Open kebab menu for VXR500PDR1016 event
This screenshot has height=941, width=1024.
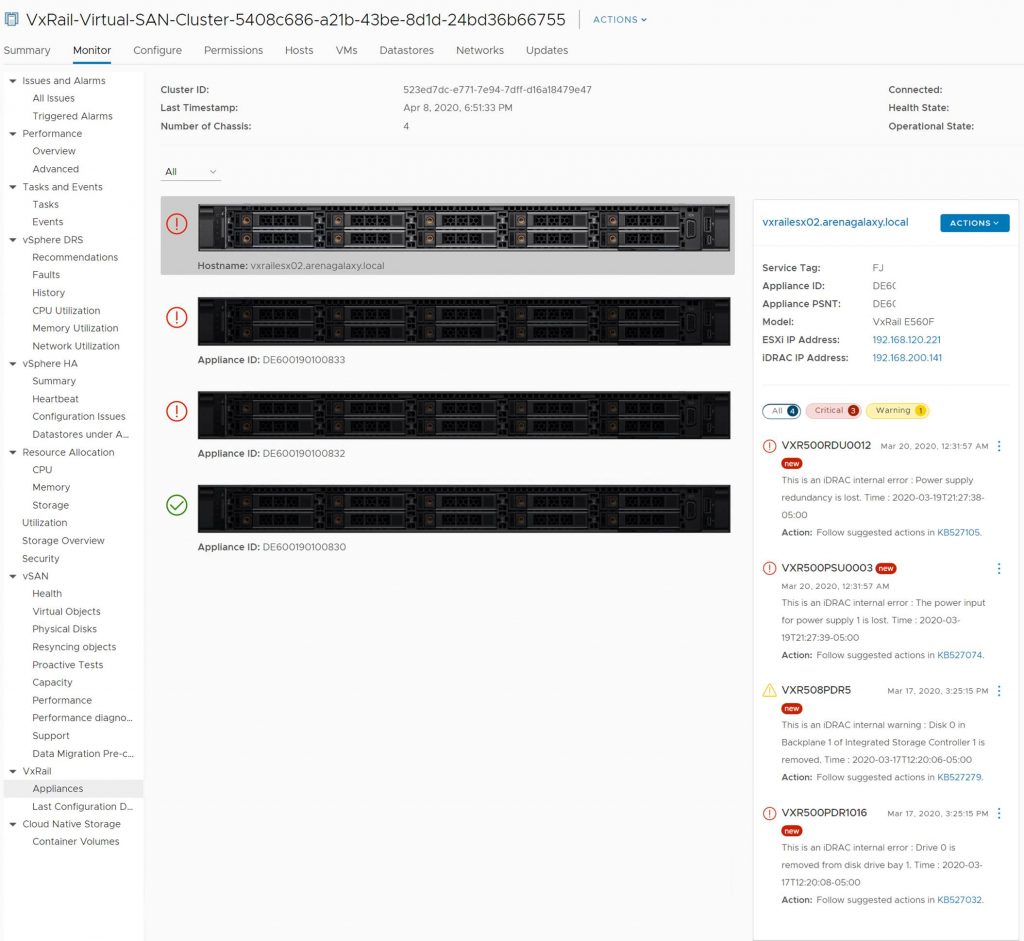(x=999, y=813)
